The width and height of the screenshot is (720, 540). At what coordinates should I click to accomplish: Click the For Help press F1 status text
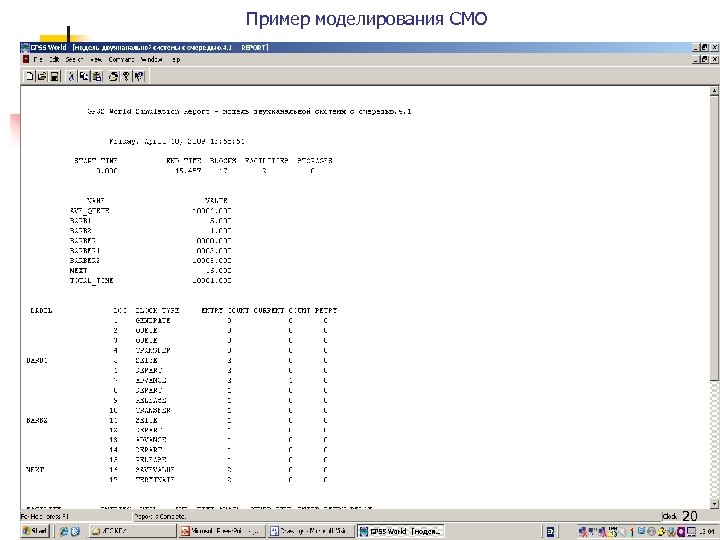45,516
